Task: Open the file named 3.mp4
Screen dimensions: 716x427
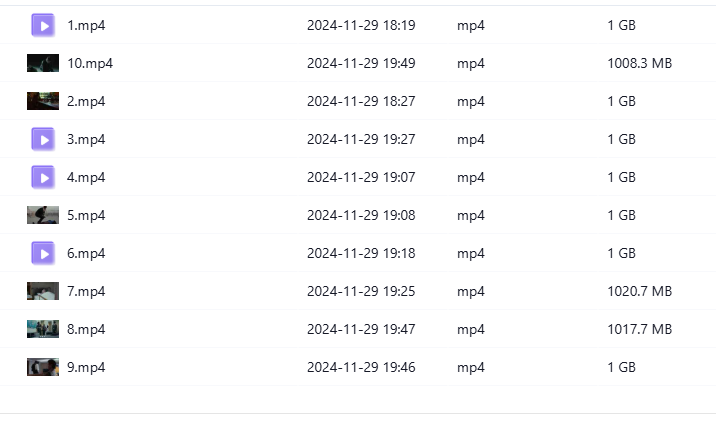Action: pyautogui.click(x=86, y=139)
